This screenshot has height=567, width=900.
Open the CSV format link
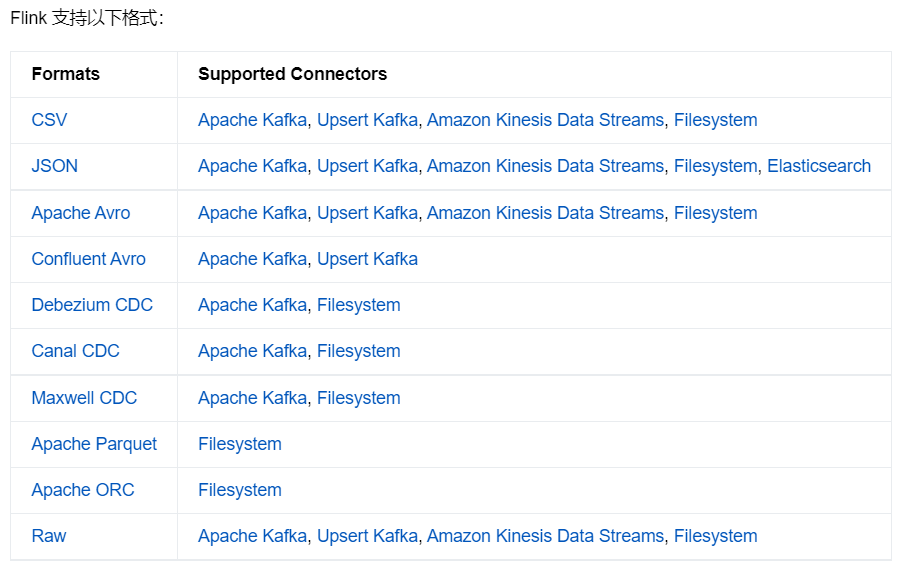click(49, 120)
